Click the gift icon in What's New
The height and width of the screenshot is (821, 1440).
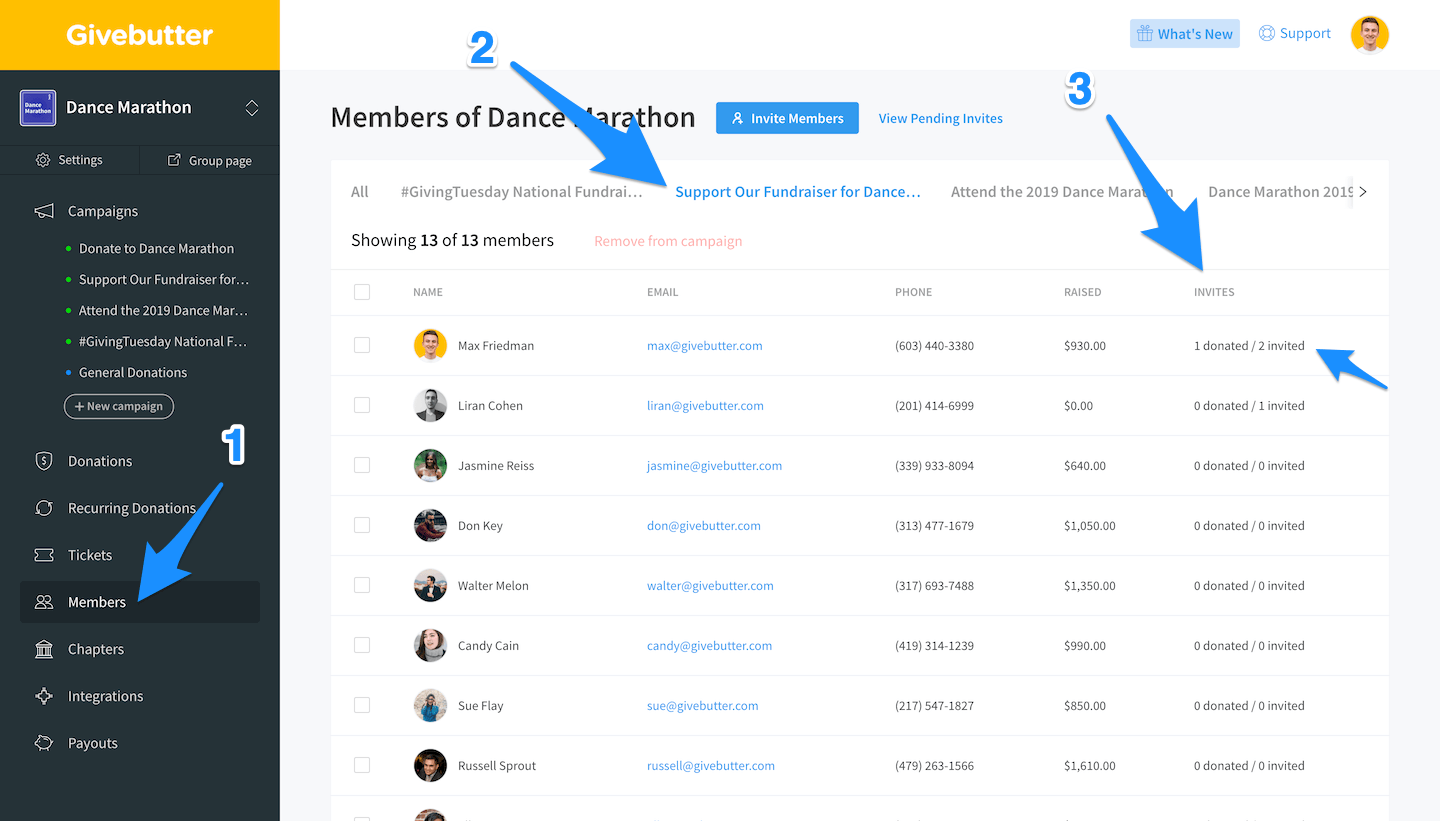tap(1145, 34)
